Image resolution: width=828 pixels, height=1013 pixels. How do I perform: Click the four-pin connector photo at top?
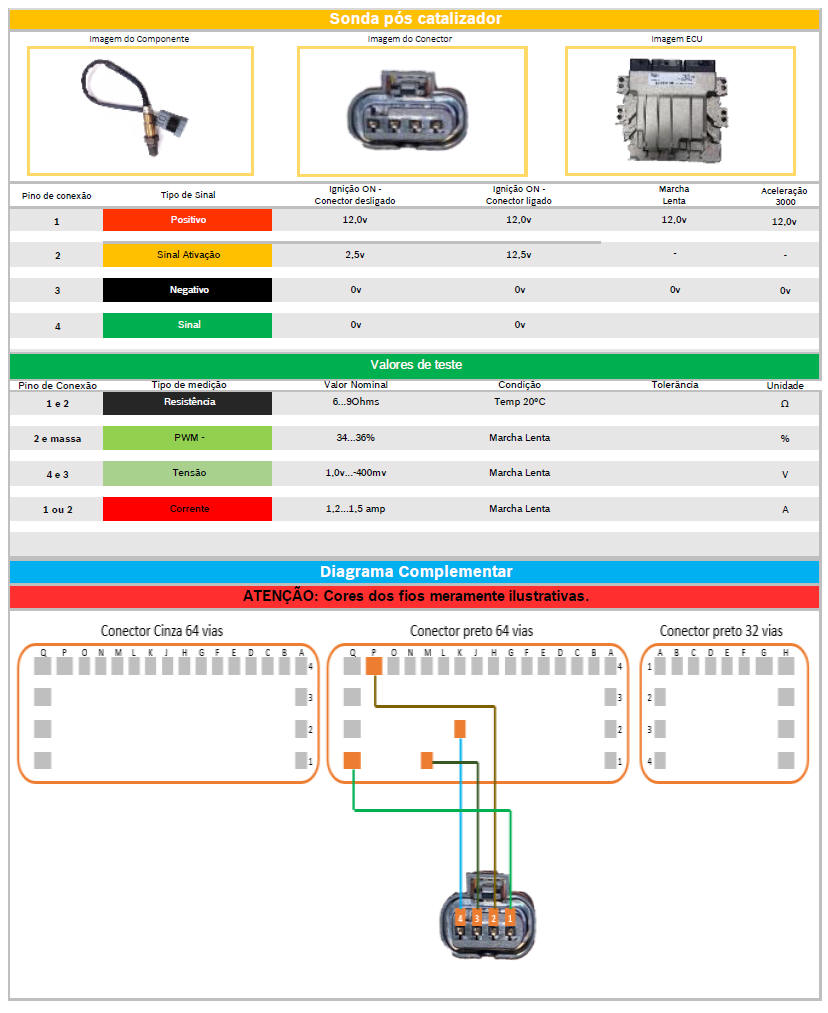412,110
